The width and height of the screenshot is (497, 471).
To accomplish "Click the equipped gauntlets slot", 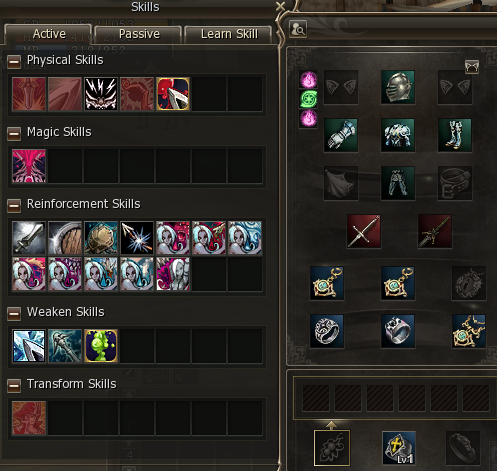I will 341,135.
